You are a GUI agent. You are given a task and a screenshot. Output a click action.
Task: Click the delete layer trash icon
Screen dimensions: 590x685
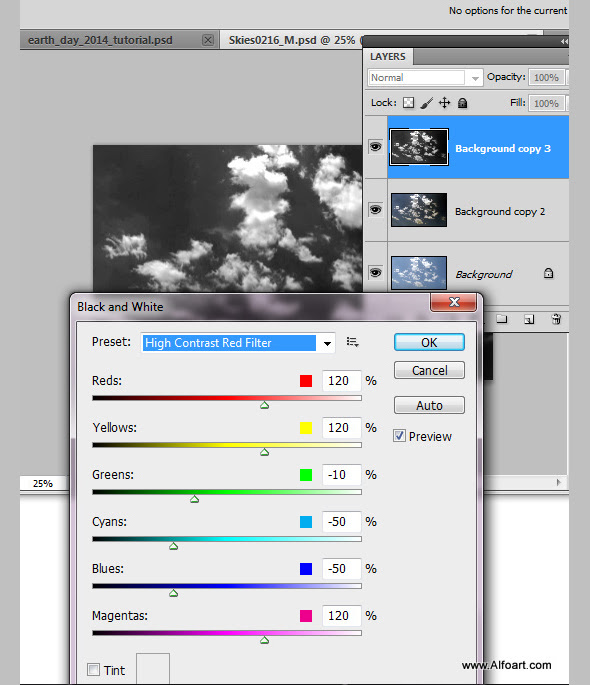556,319
